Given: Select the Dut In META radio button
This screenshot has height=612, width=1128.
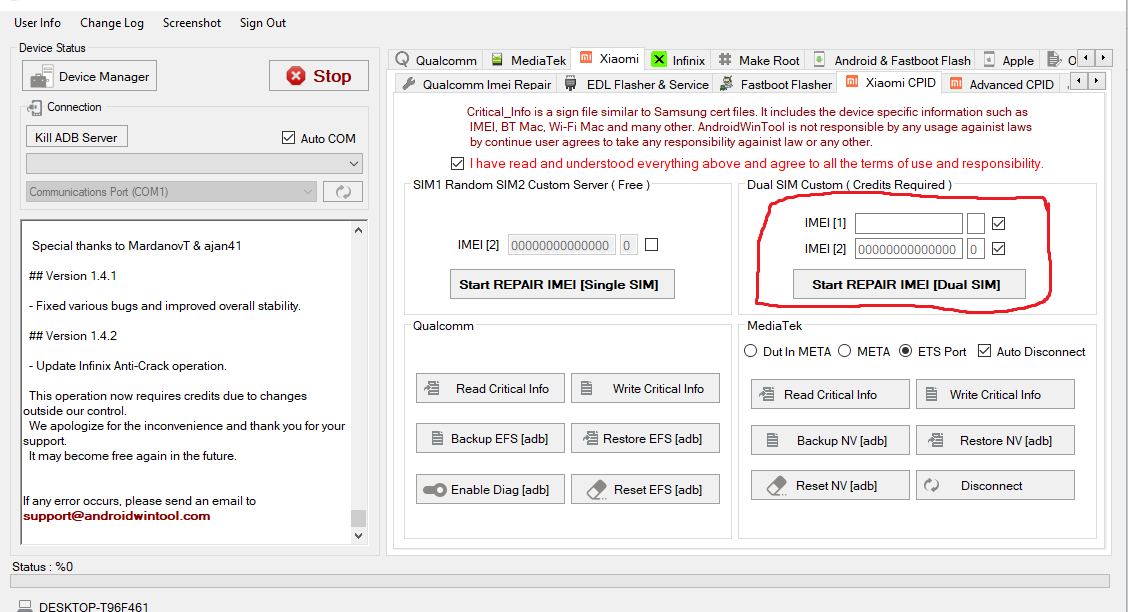Looking at the screenshot, I should [x=751, y=351].
